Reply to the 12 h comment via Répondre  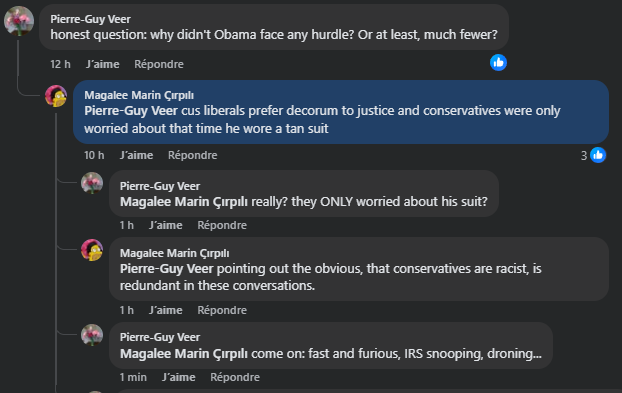(159, 64)
